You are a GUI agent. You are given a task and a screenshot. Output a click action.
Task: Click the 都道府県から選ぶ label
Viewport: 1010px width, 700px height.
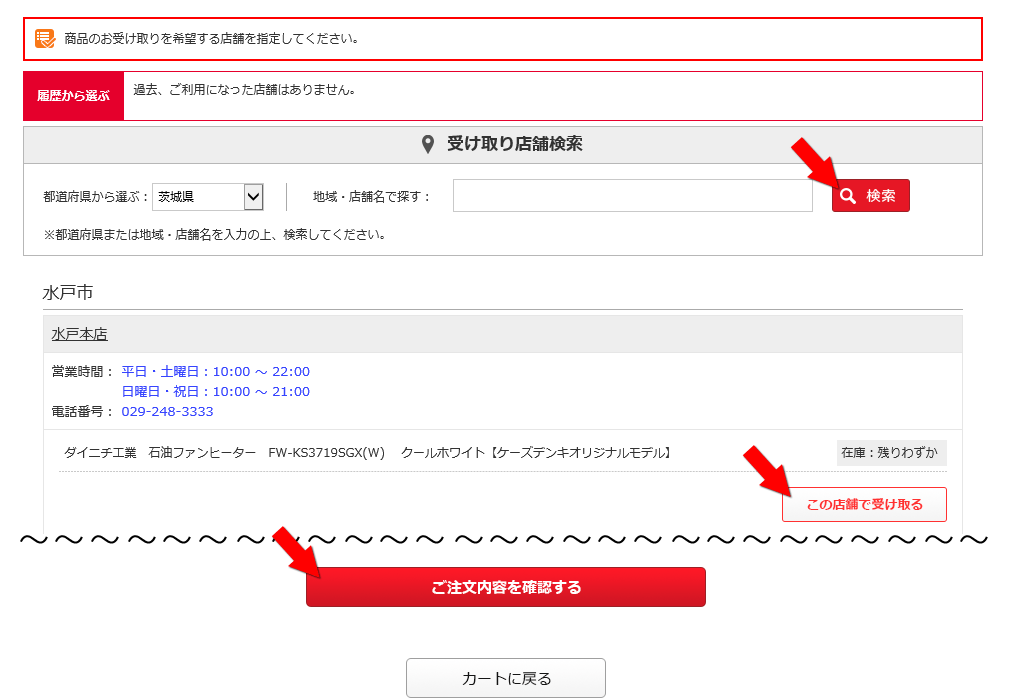point(95,196)
